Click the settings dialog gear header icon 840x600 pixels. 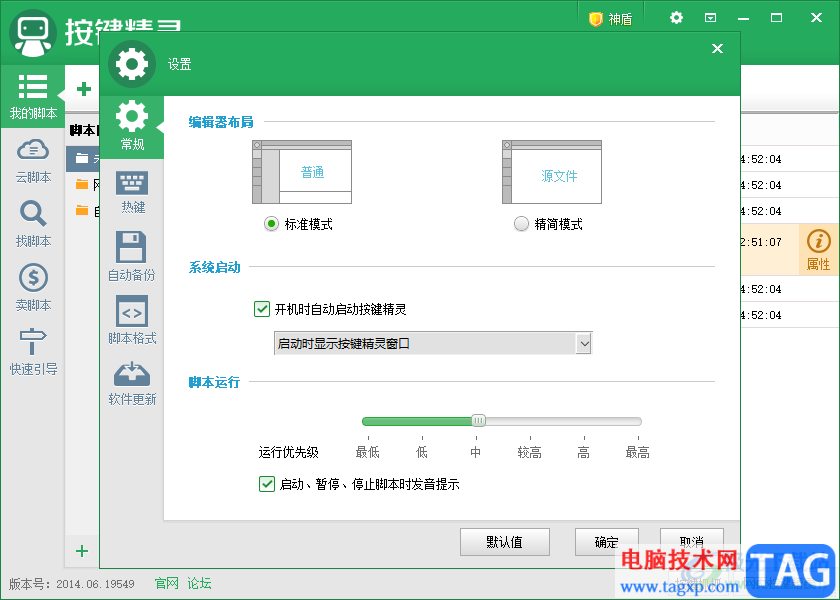[x=132, y=64]
